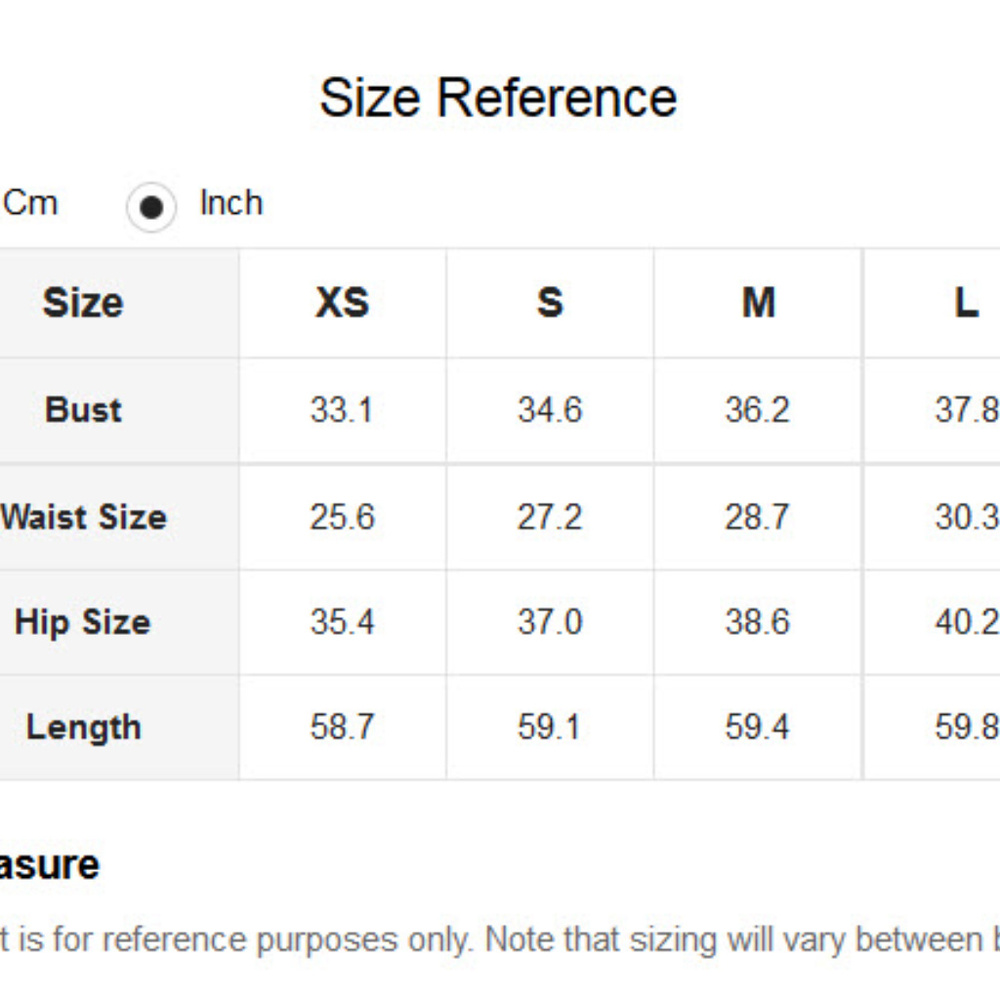The width and height of the screenshot is (1000, 1000).
Task: Select S length value 59.1
Action: click(549, 727)
